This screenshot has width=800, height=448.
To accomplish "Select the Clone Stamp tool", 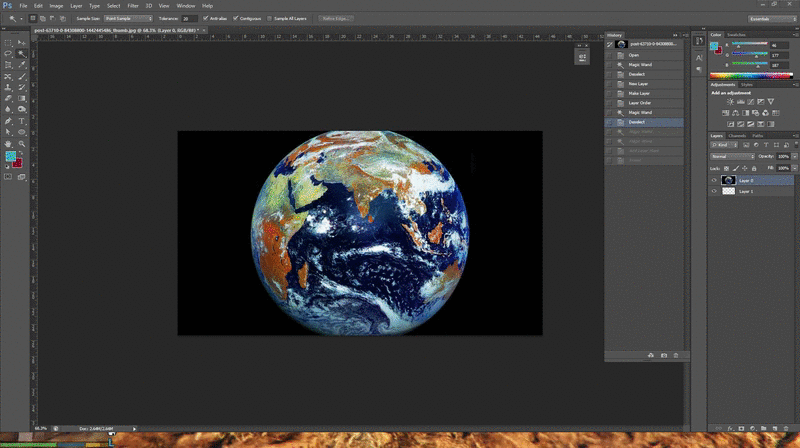I will (8, 88).
